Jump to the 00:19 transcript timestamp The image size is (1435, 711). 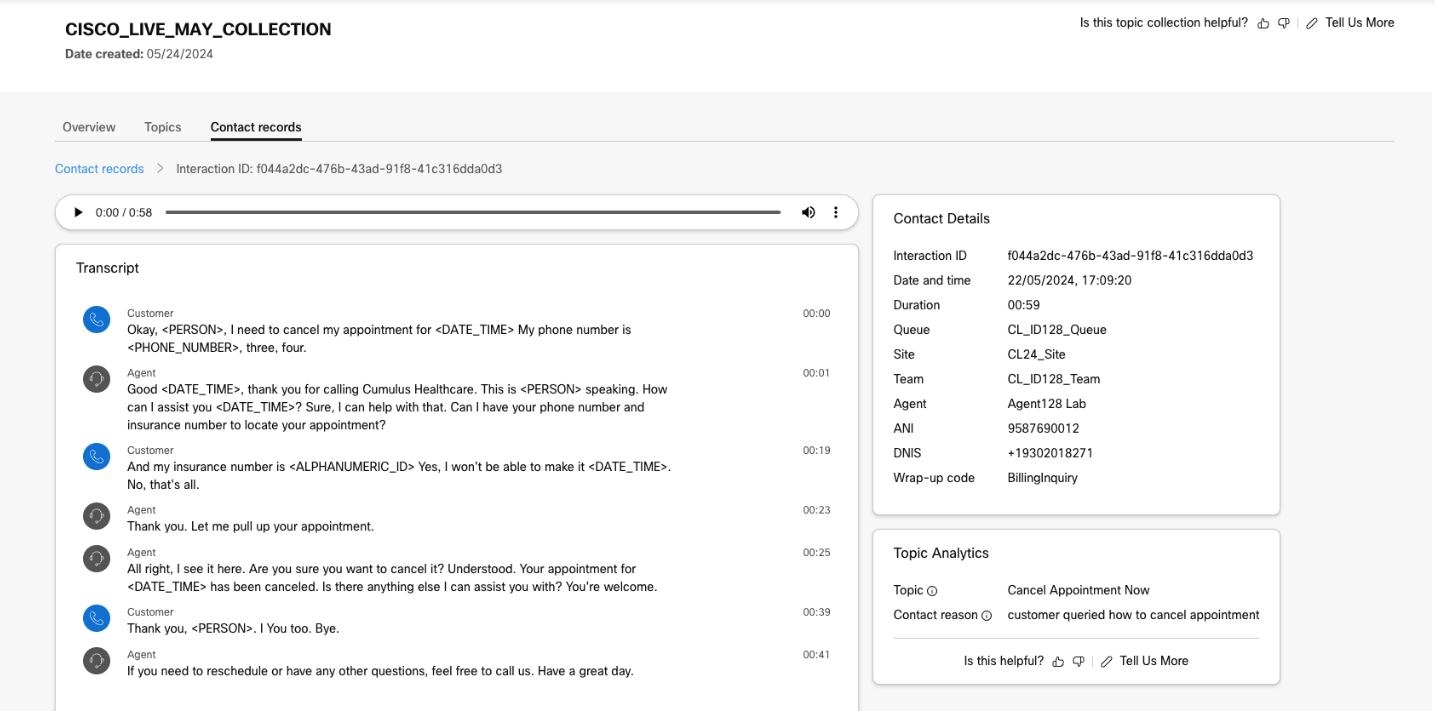pyautogui.click(x=816, y=451)
